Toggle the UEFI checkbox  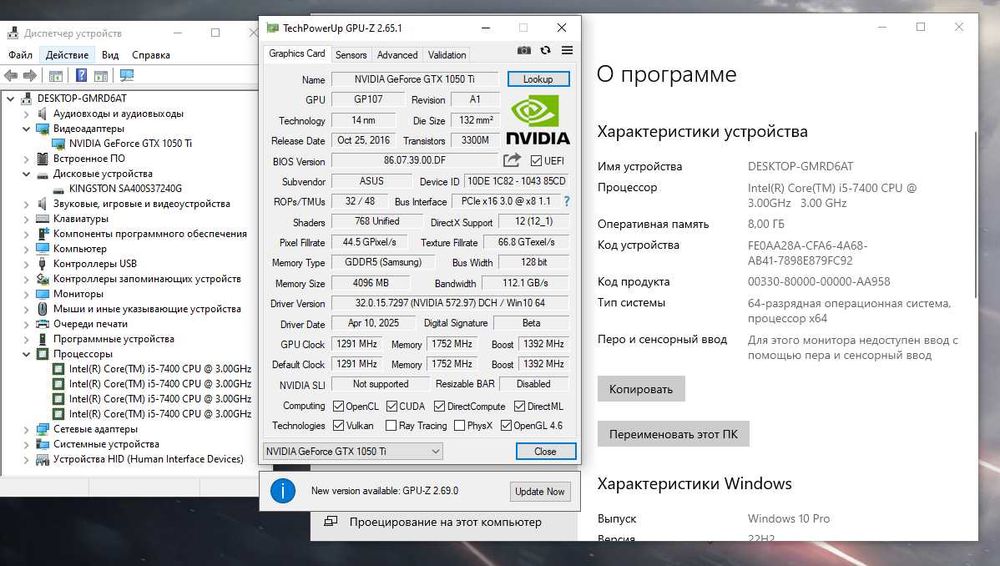536,161
